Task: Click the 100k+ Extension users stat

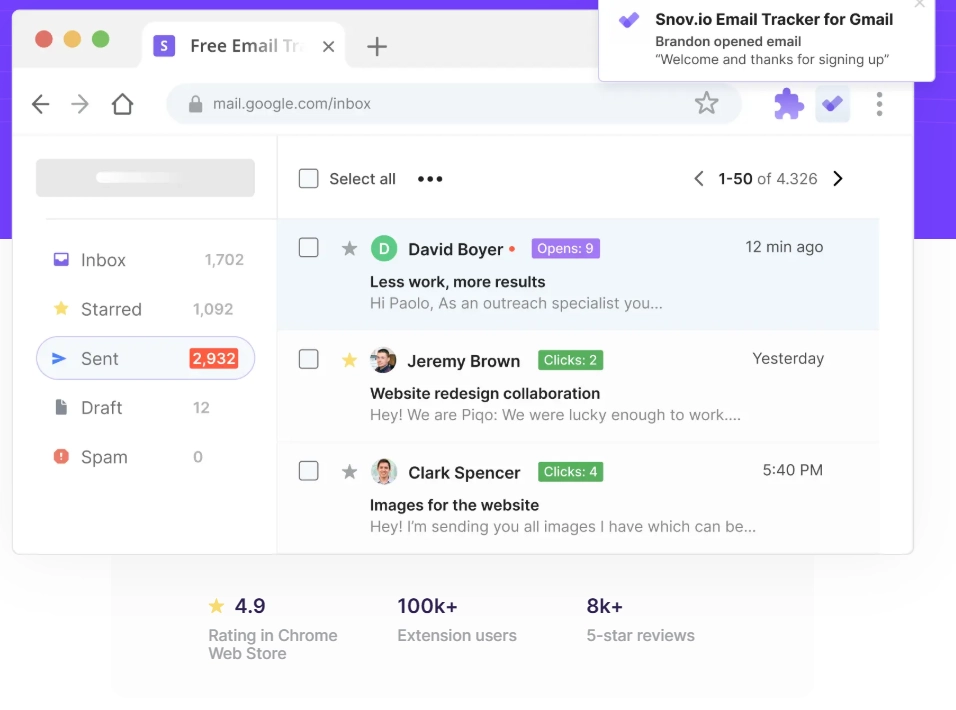Action: tap(457, 620)
